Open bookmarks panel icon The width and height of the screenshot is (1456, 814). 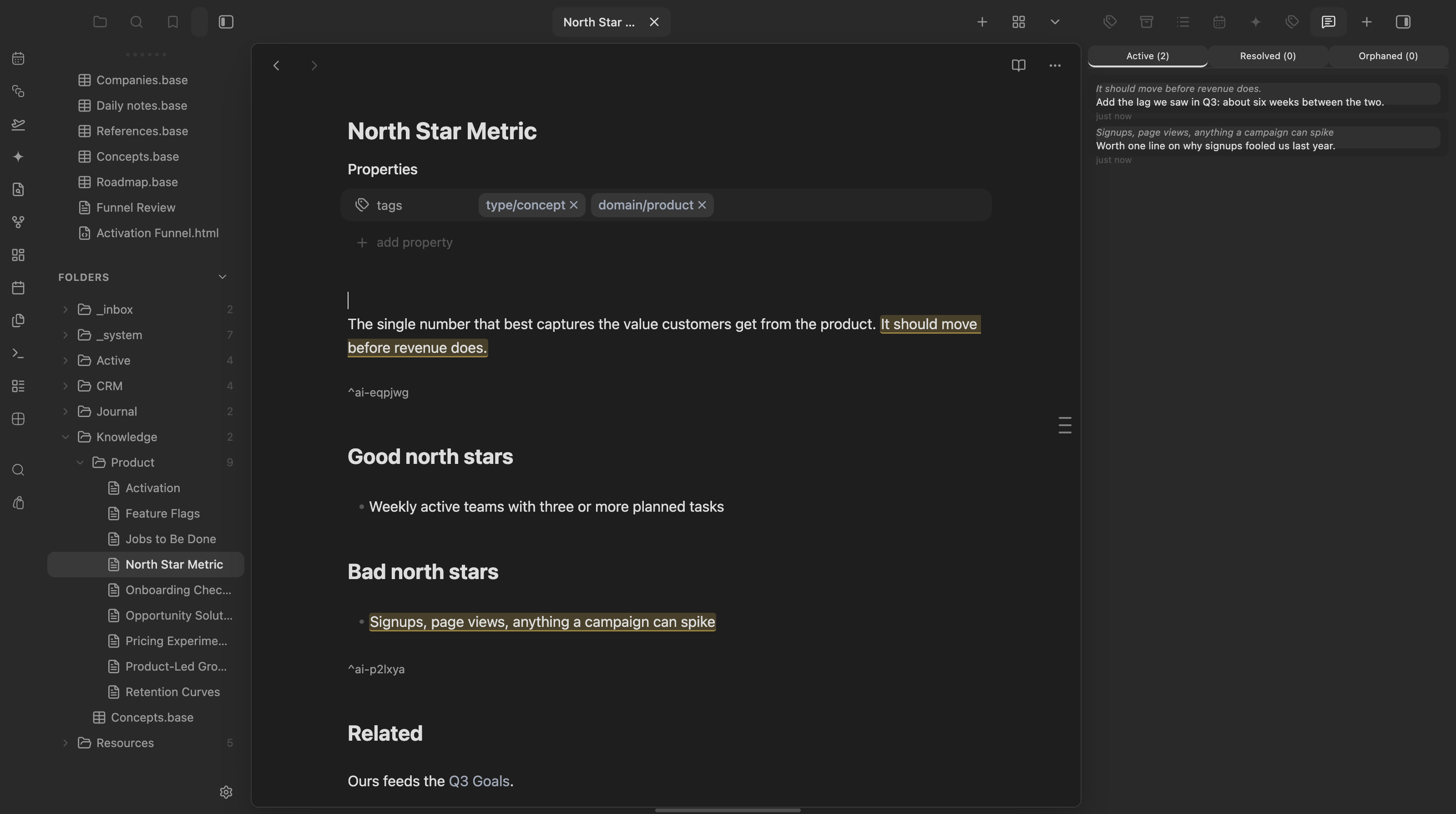tap(173, 22)
